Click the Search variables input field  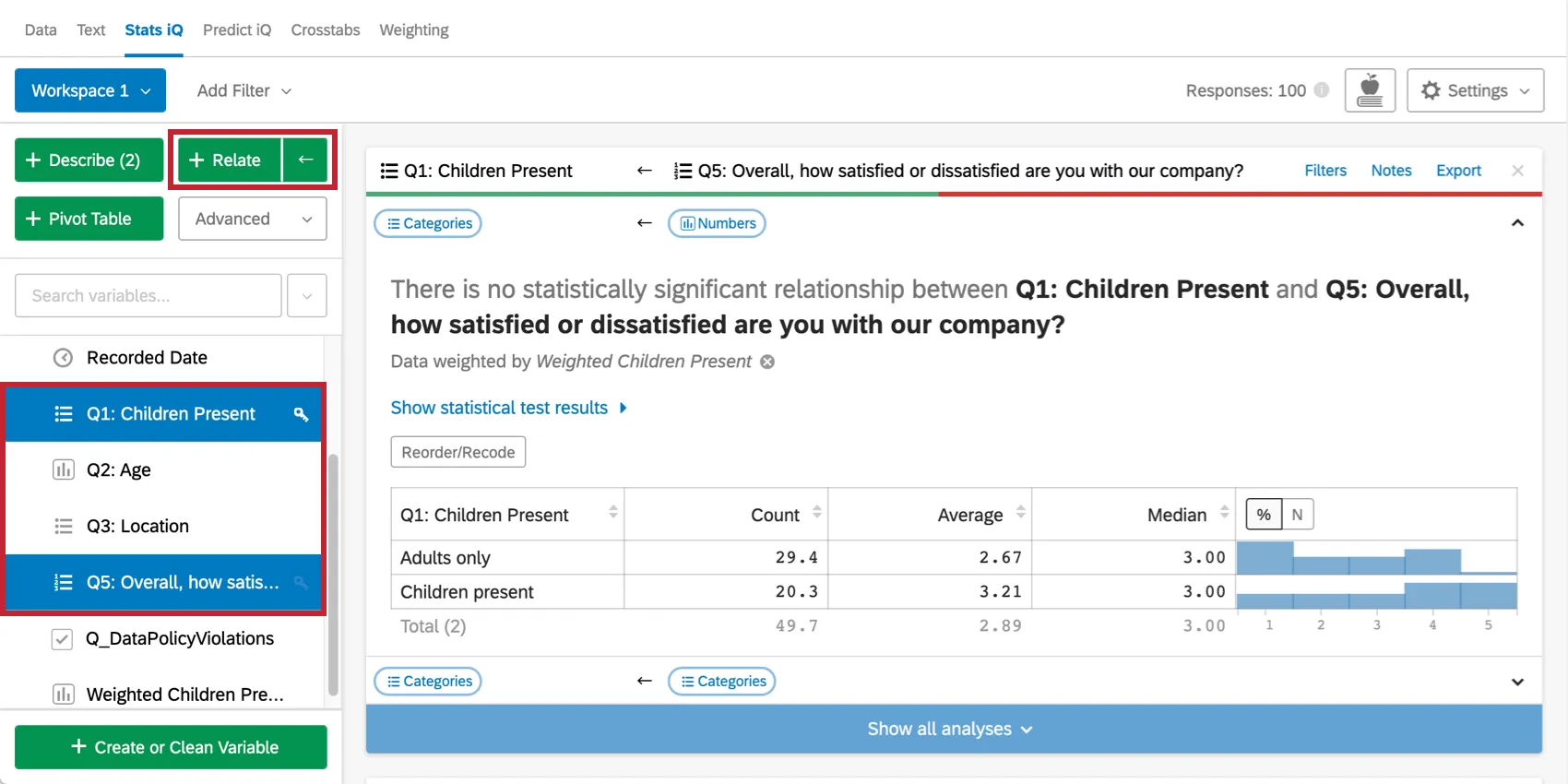(x=147, y=295)
